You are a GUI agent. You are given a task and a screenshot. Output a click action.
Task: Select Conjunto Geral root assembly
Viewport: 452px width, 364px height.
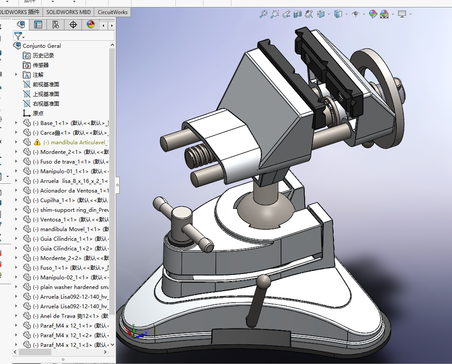(x=42, y=46)
